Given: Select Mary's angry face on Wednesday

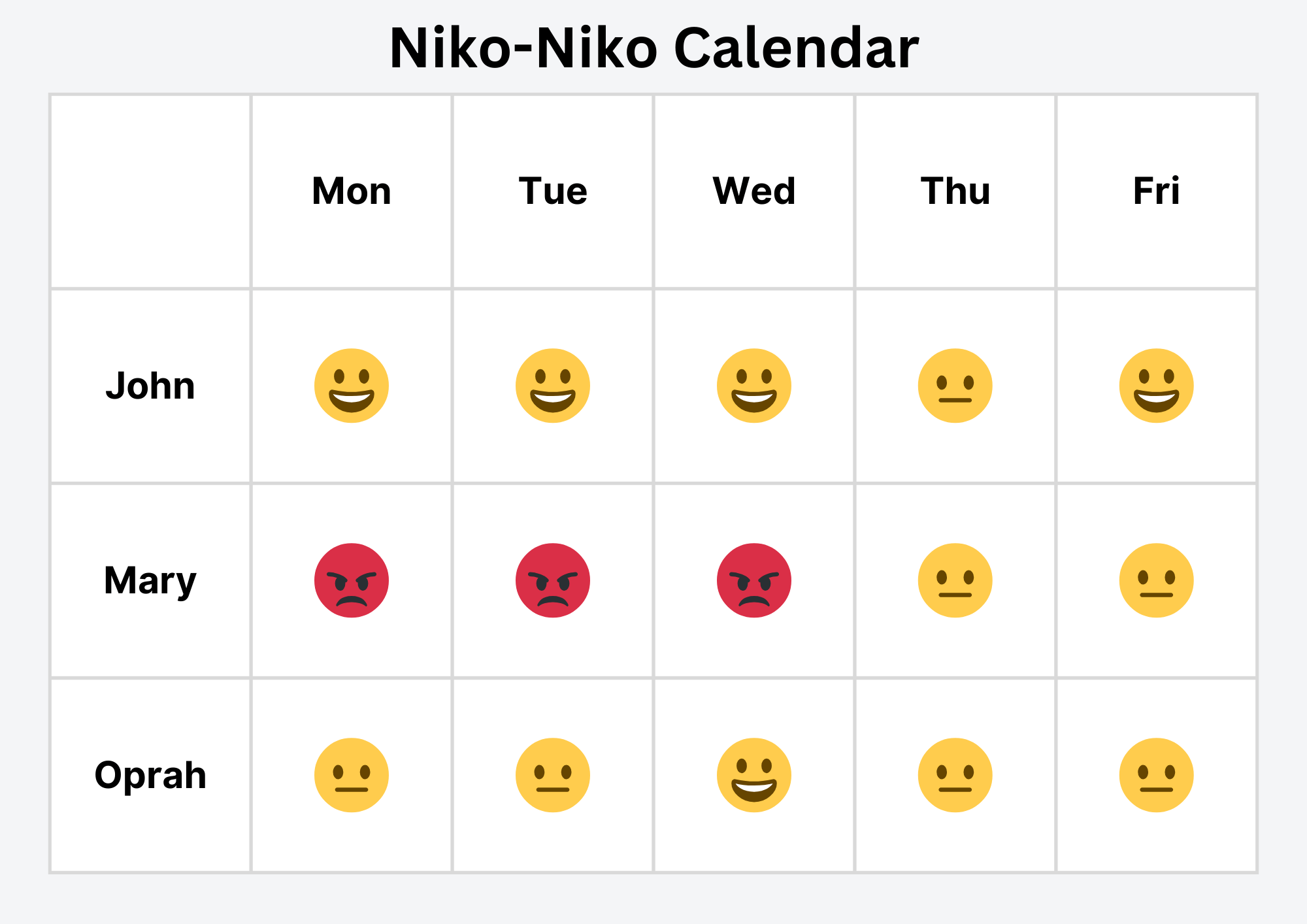Looking at the screenshot, I should pyautogui.click(x=754, y=580).
